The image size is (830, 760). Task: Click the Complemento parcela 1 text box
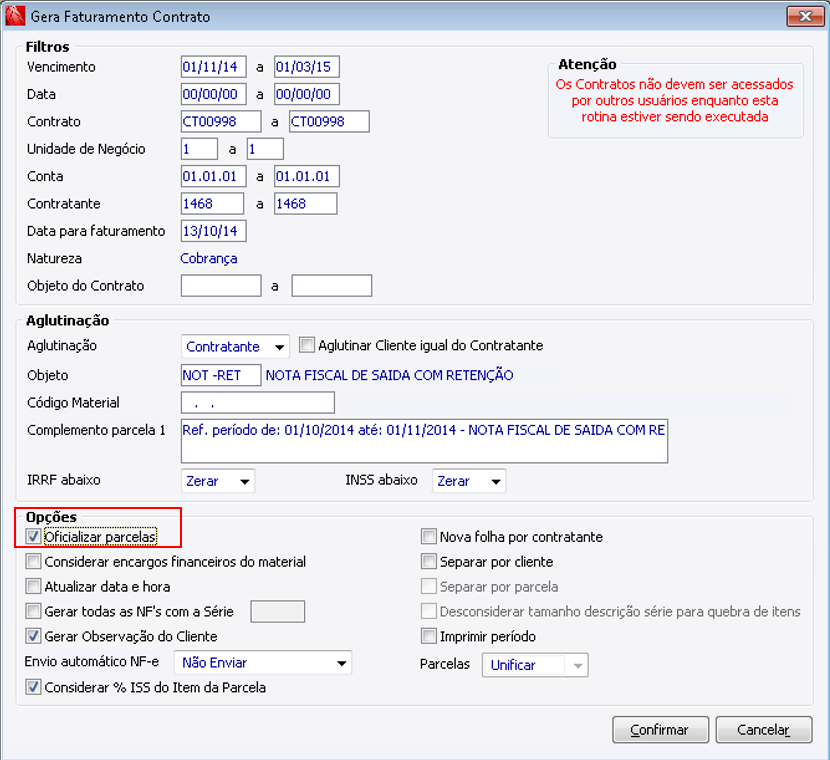(x=424, y=441)
